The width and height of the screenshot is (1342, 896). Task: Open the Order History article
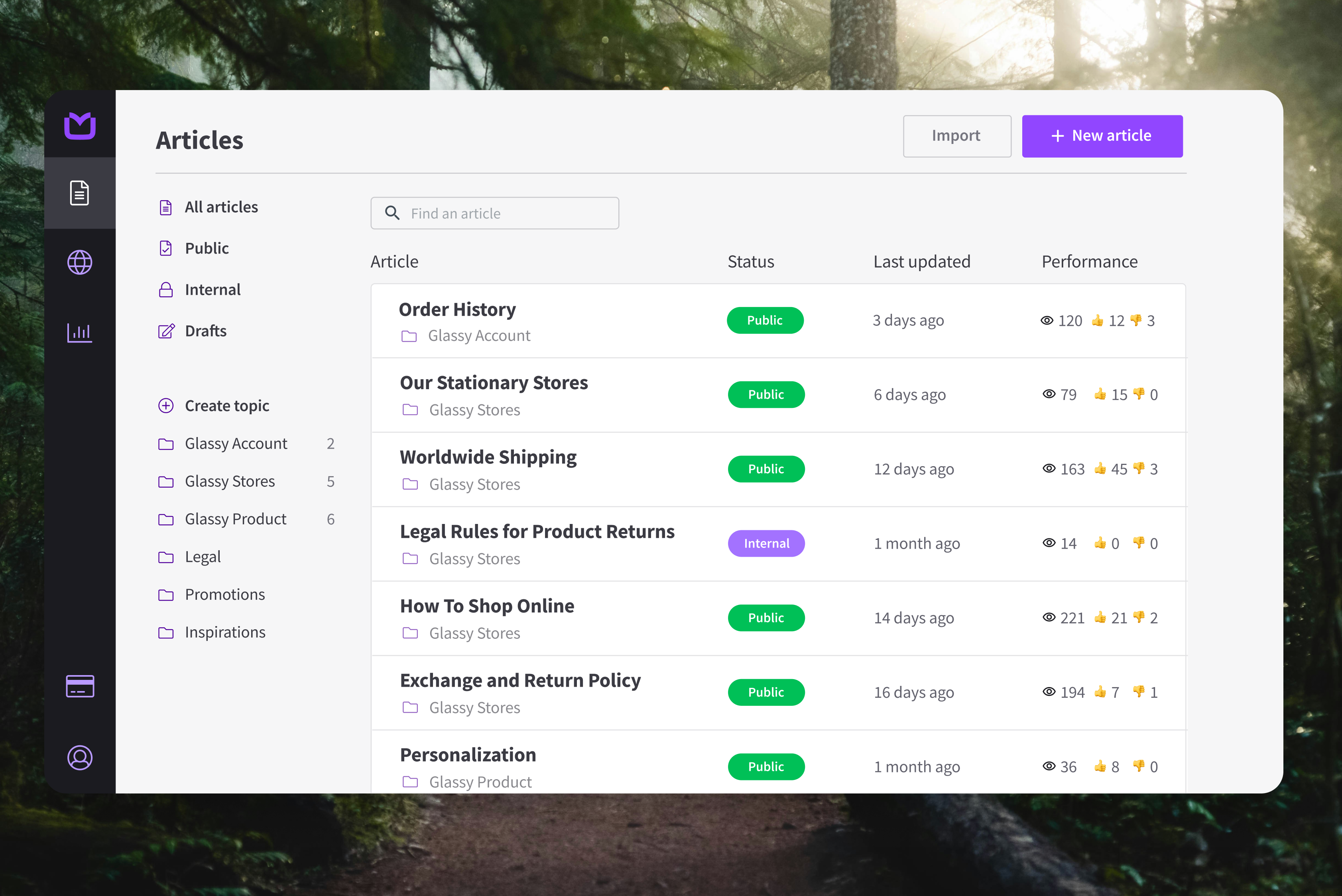tap(457, 309)
